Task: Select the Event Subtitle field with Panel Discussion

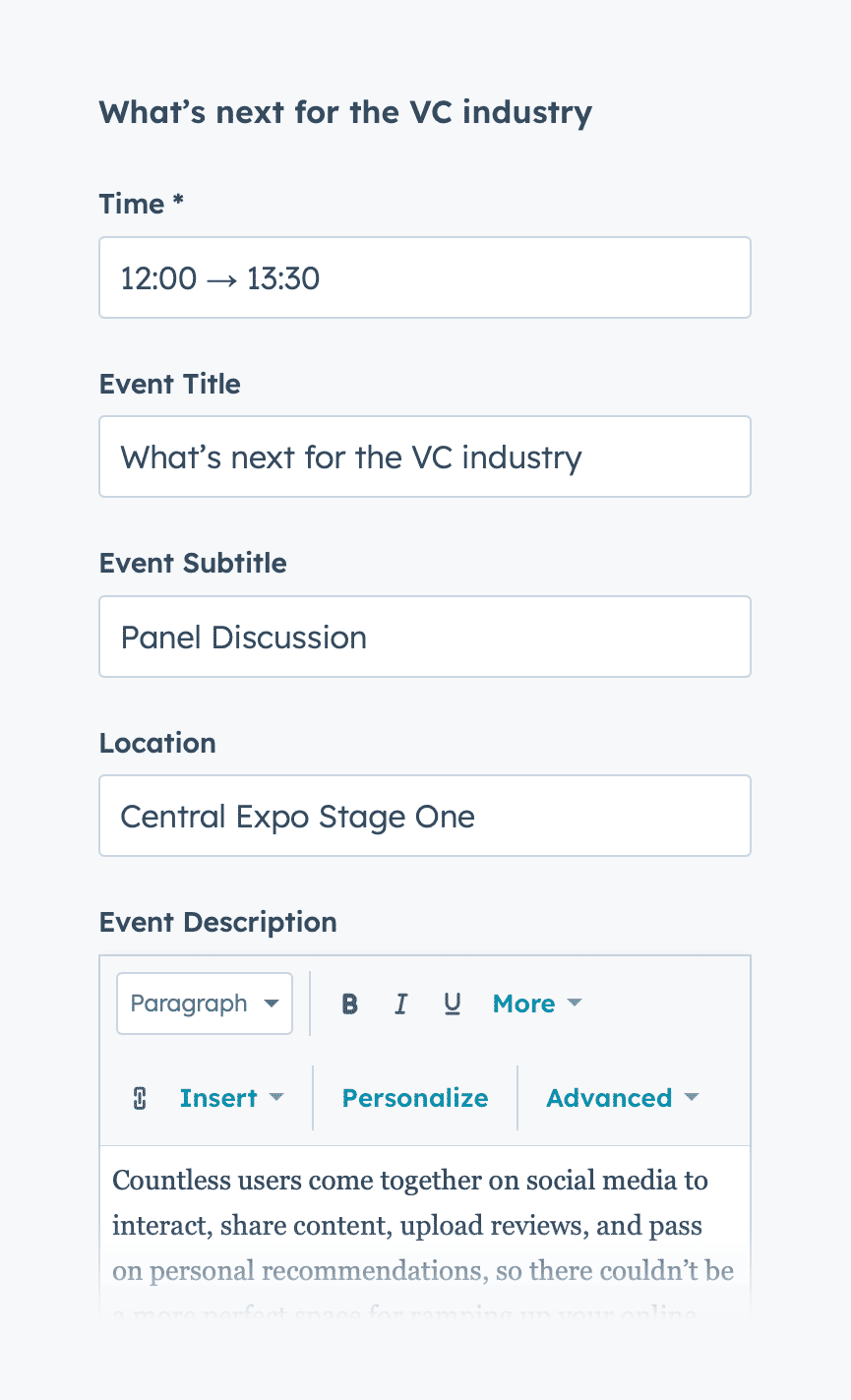Action: tap(425, 637)
